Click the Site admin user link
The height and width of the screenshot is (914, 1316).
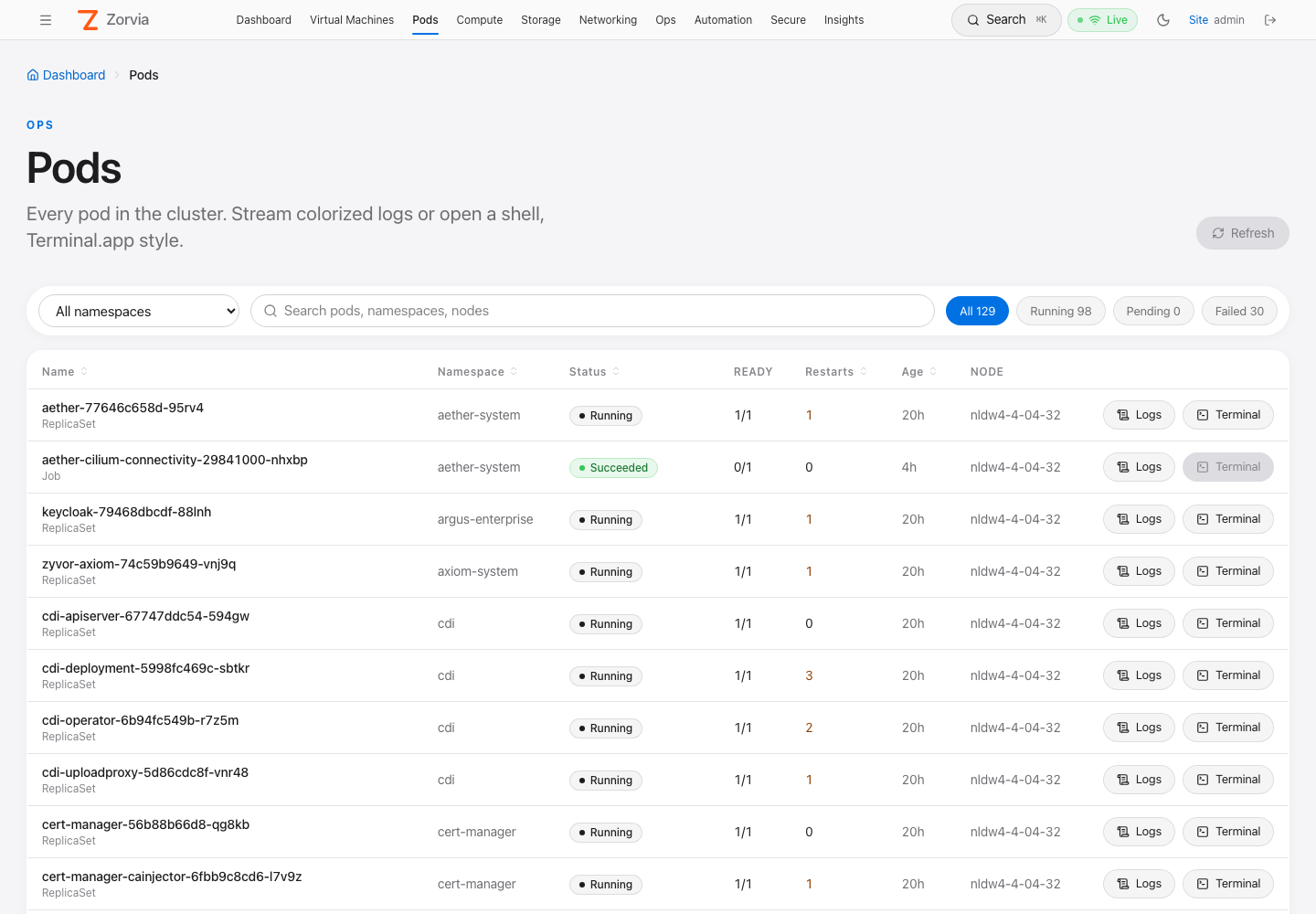[x=1216, y=20]
